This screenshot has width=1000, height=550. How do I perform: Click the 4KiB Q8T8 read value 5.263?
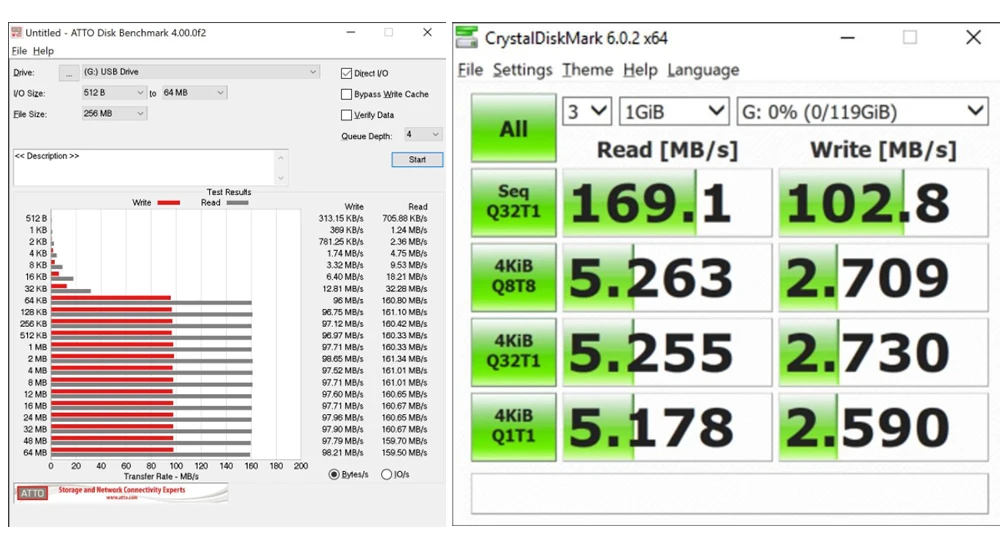(x=667, y=277)
